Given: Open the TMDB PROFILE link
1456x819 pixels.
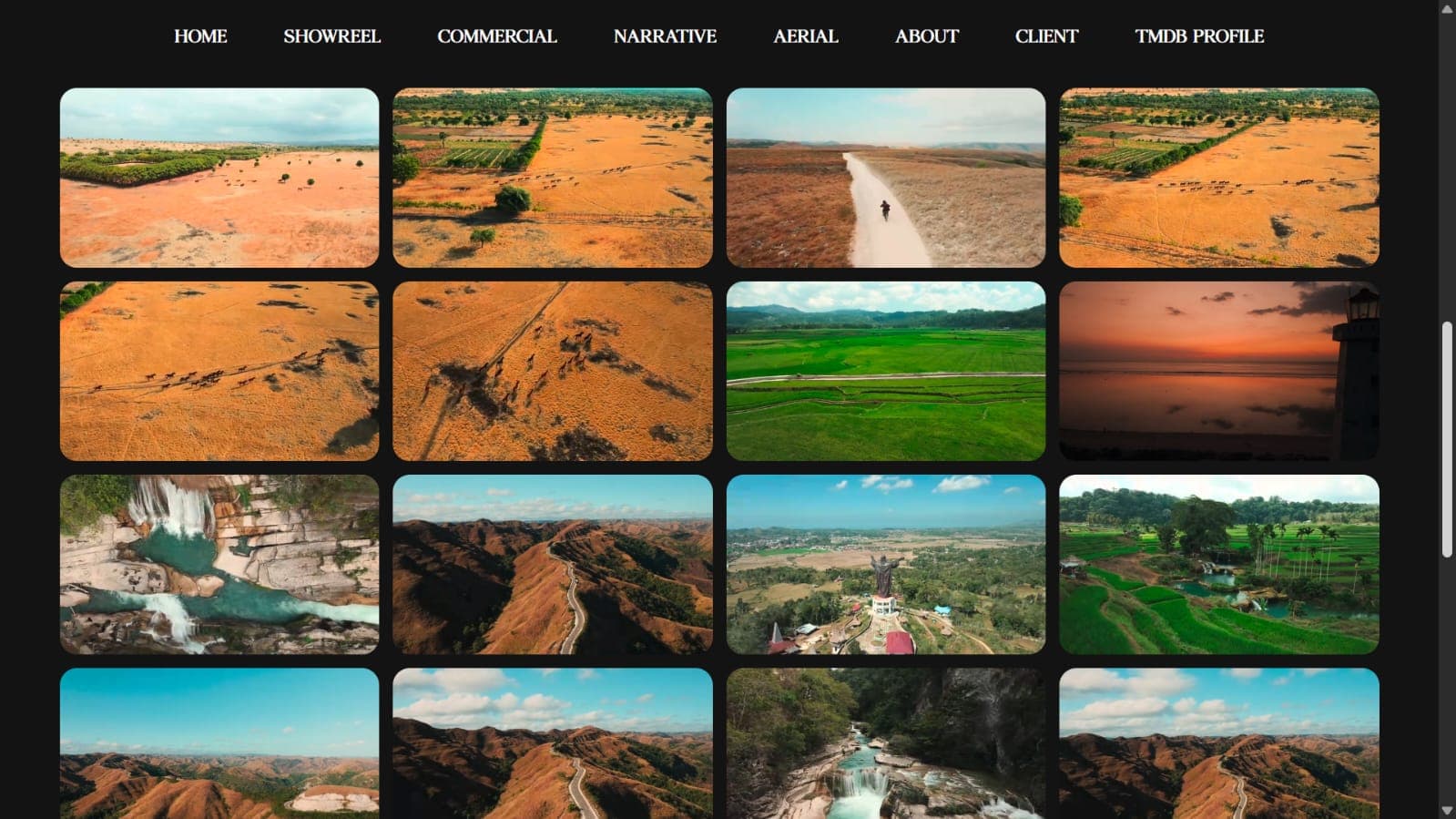Looking at the screenshot, I should pyautogui.click(x=1198, y=36).
